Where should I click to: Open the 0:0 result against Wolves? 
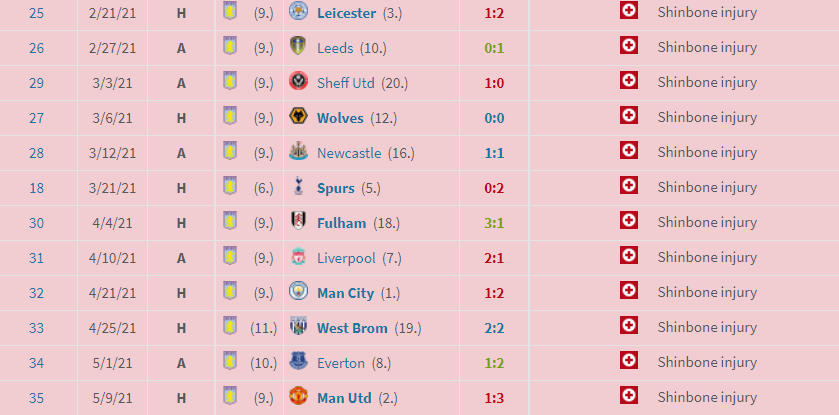(x=494, y=118)
